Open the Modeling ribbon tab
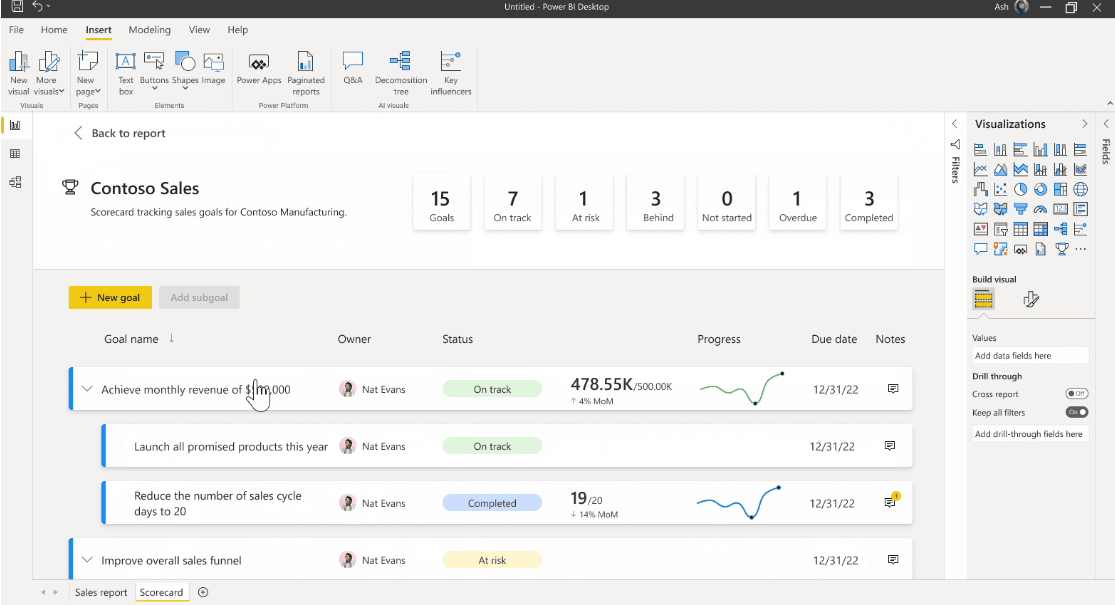This screenshot has width=1115, height=605. [x=149, y=30]
